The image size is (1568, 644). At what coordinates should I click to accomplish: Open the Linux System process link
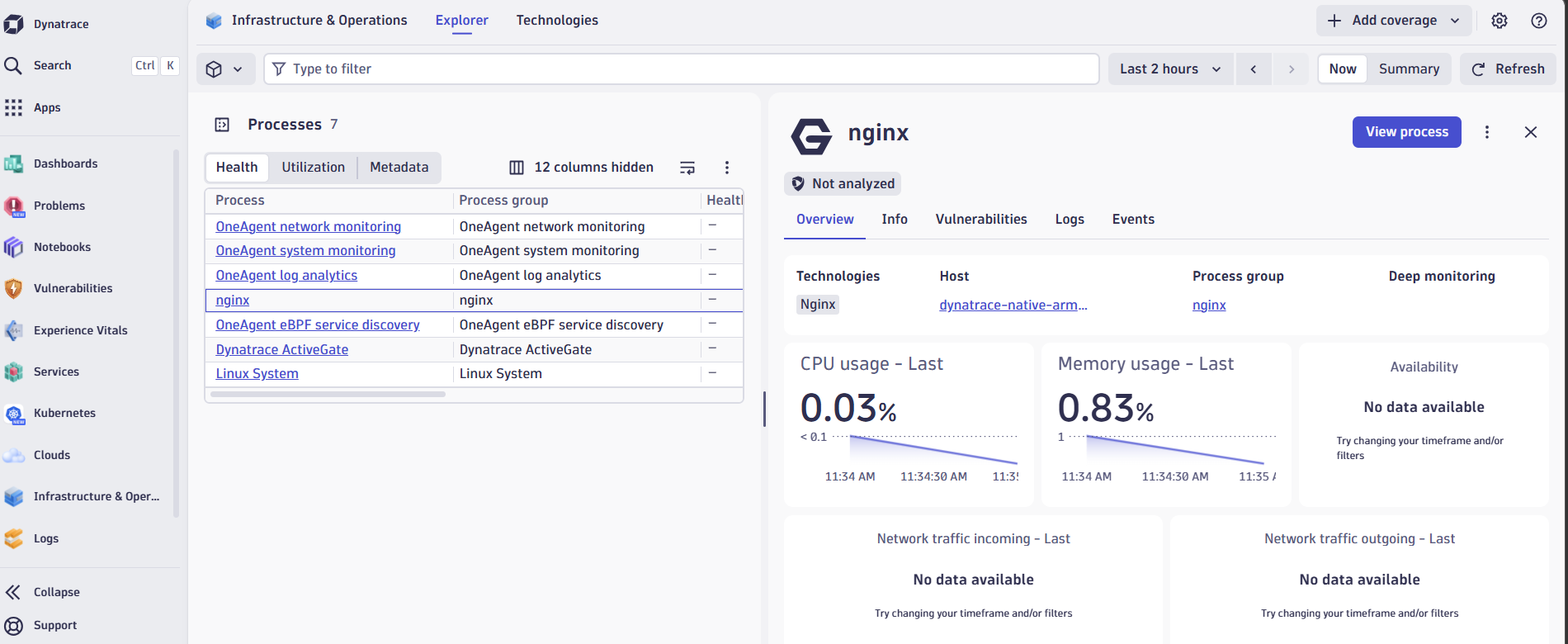click(x=257, y=374)
